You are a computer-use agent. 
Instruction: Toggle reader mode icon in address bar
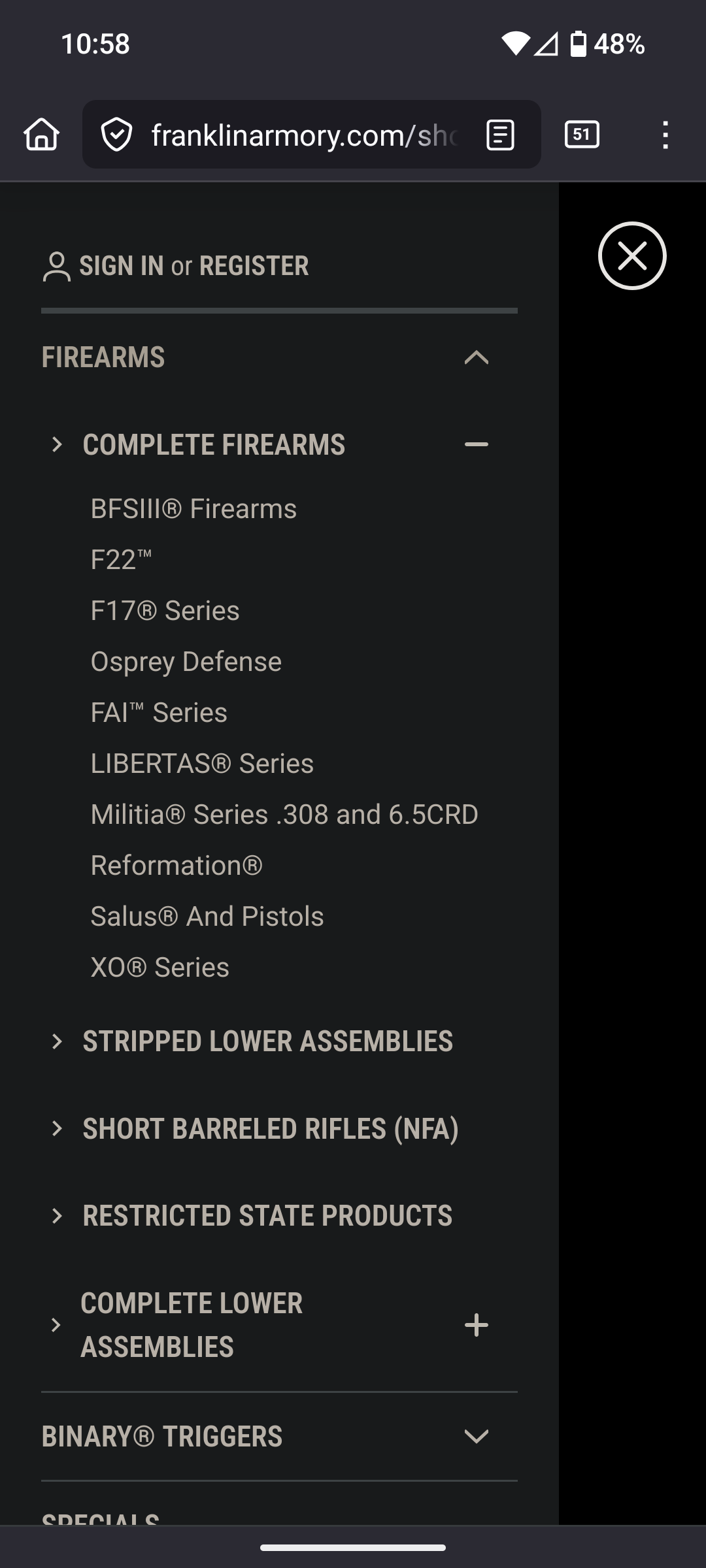pos(500,135)
